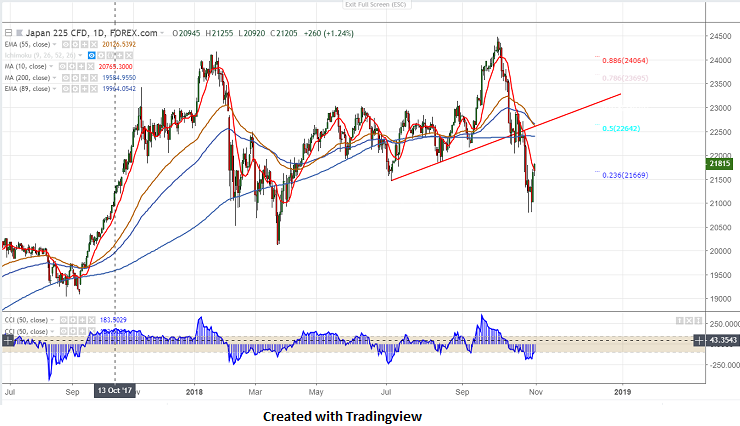Collapse the indicator legend box
This screenshot has width=740, height=426.
point(8,33)
